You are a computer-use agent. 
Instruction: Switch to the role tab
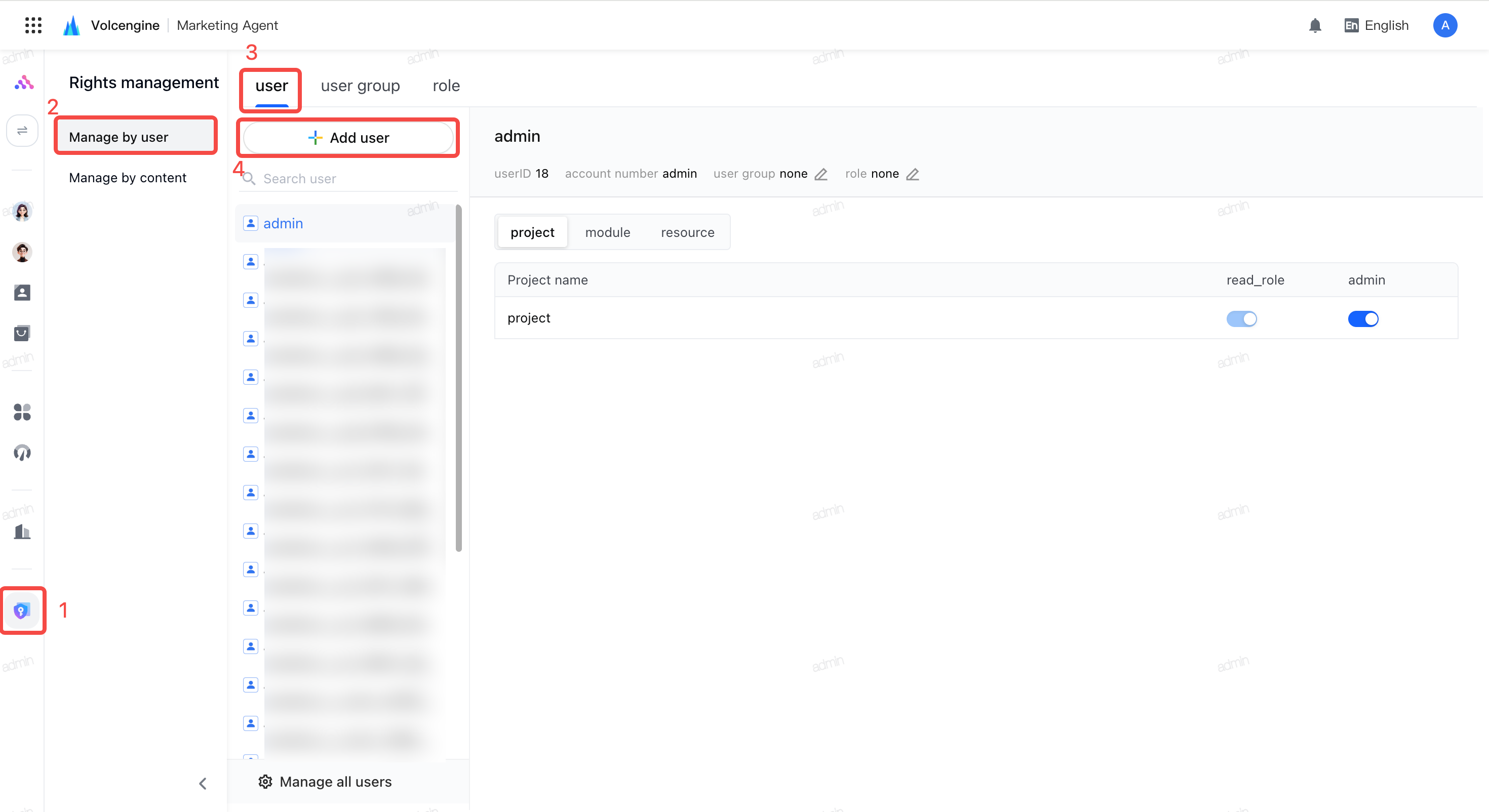click(x=446, y=86)
